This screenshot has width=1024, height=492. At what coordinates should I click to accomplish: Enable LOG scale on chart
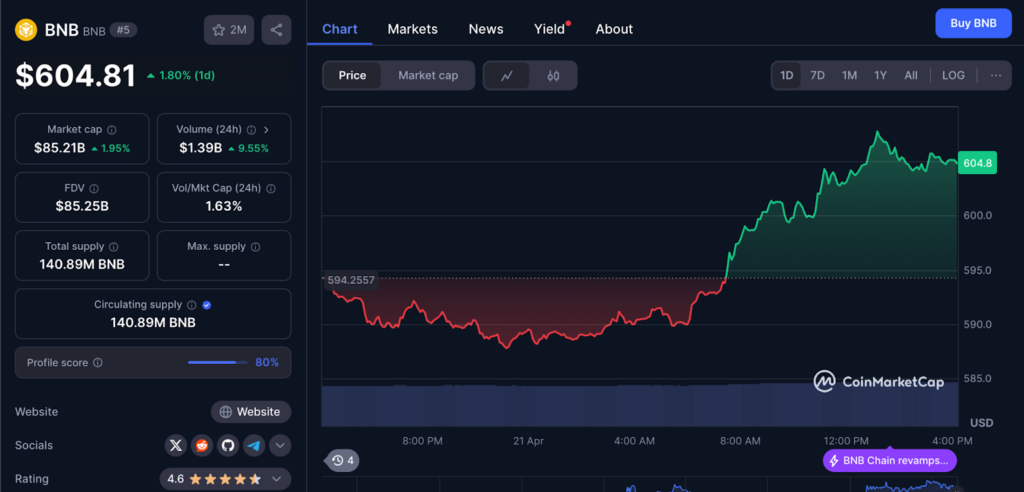tap(953, 76)
